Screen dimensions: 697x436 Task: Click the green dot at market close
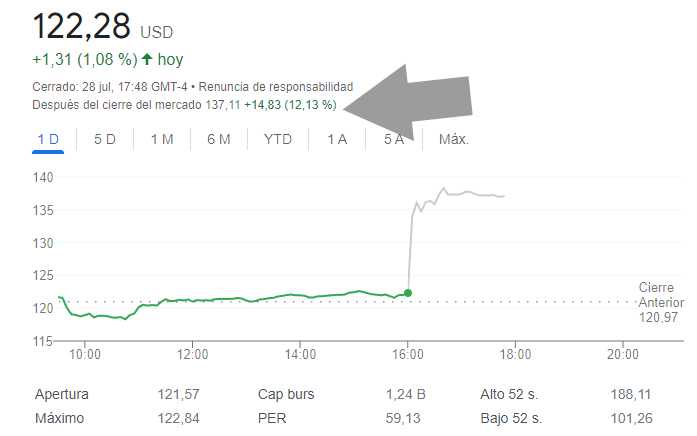[408, 293]
